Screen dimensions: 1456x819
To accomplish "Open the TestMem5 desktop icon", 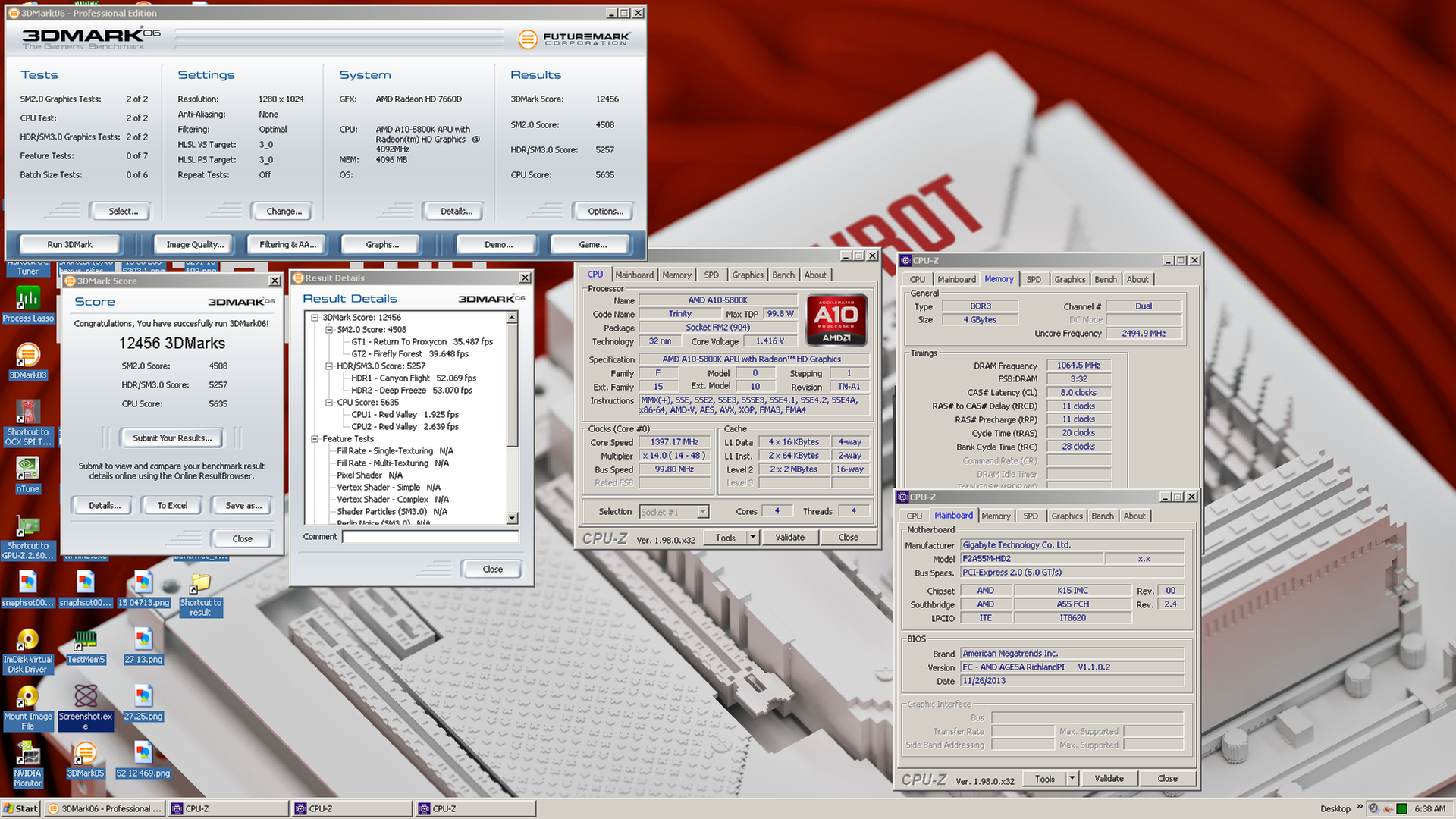I will (x=86, y=645).
